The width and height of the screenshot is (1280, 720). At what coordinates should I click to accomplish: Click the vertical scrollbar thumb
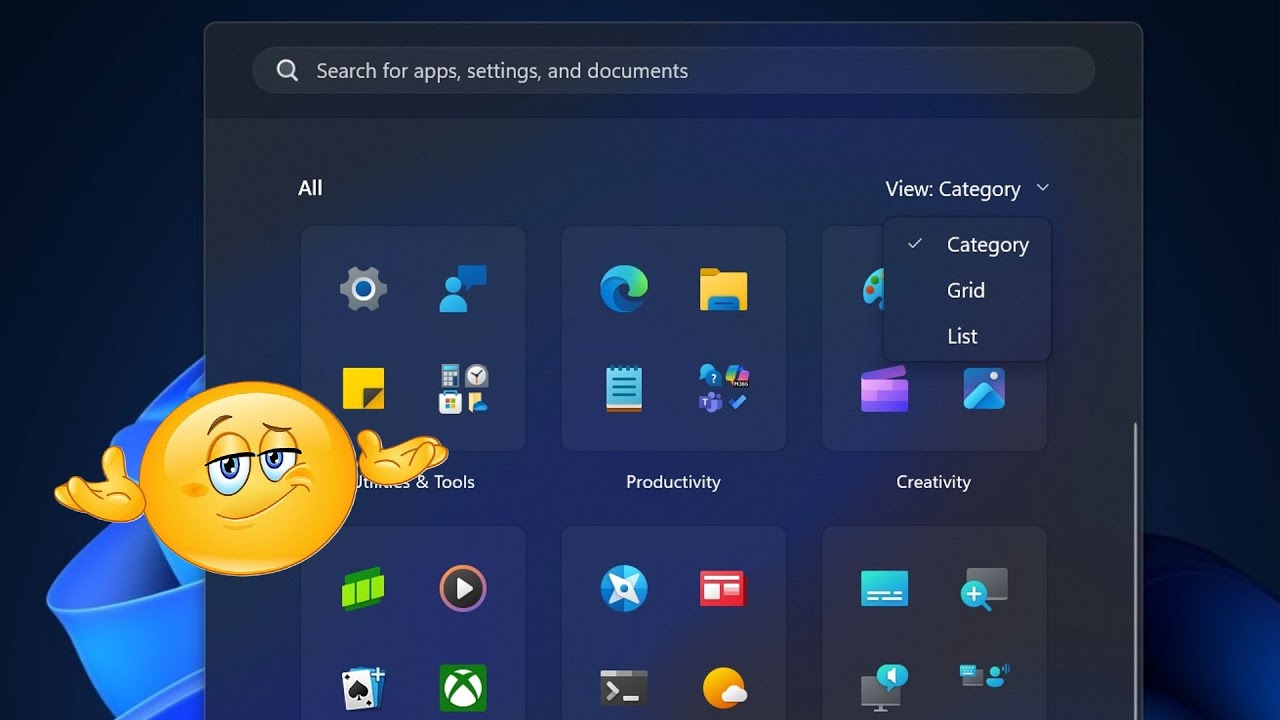tap(1135, 570)
